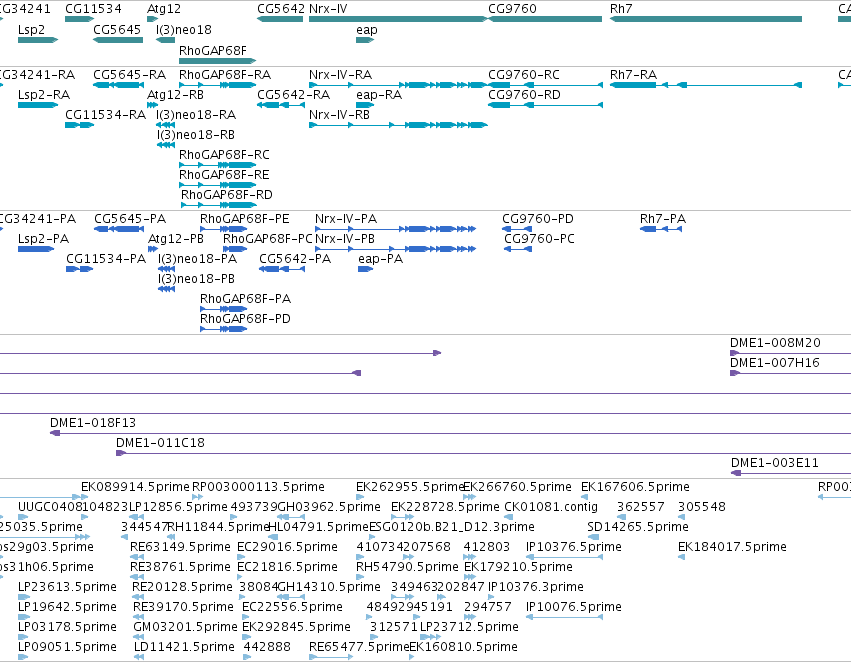Select the CG11534 gene label
Viewport: 851px width, 662px height.
tap(93, 9)
